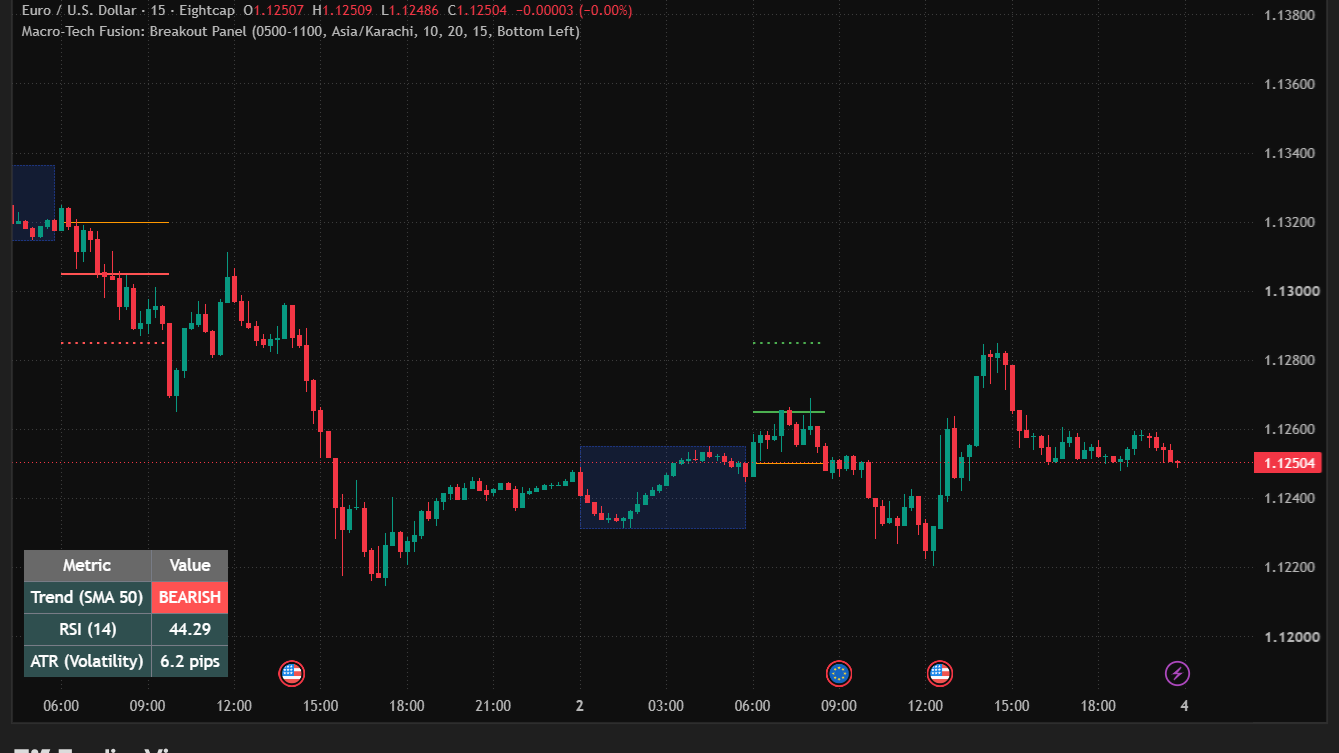Image resolution: width=1339 pixels, height=753 pixels.
Task: Click the Metric header cell in the panel table
Action: coord(87,565)
